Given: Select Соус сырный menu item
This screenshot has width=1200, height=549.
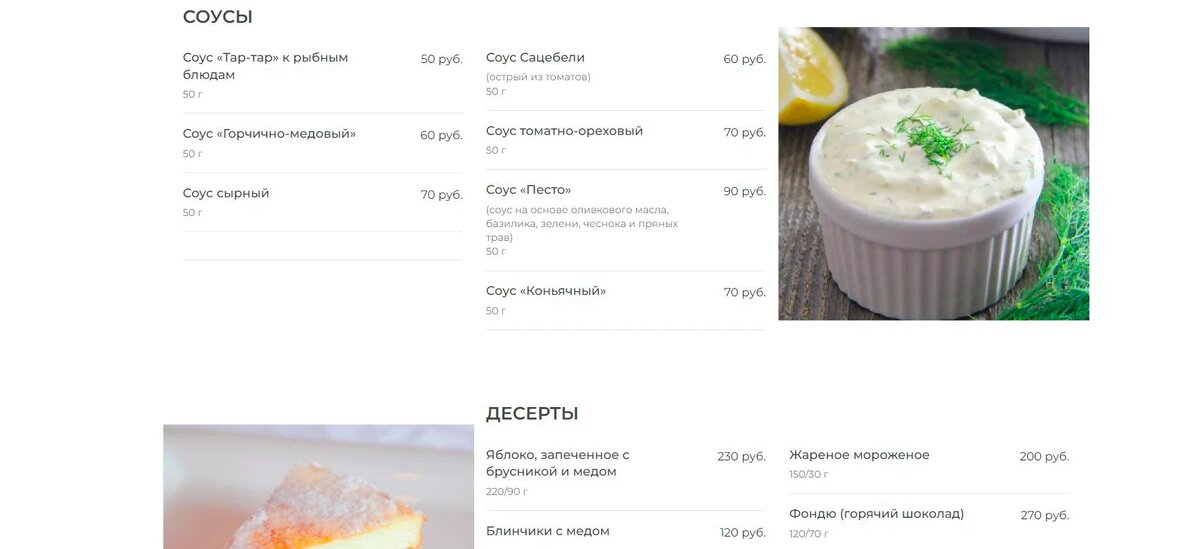Looking at the screenshot, I should pos(322,202).
